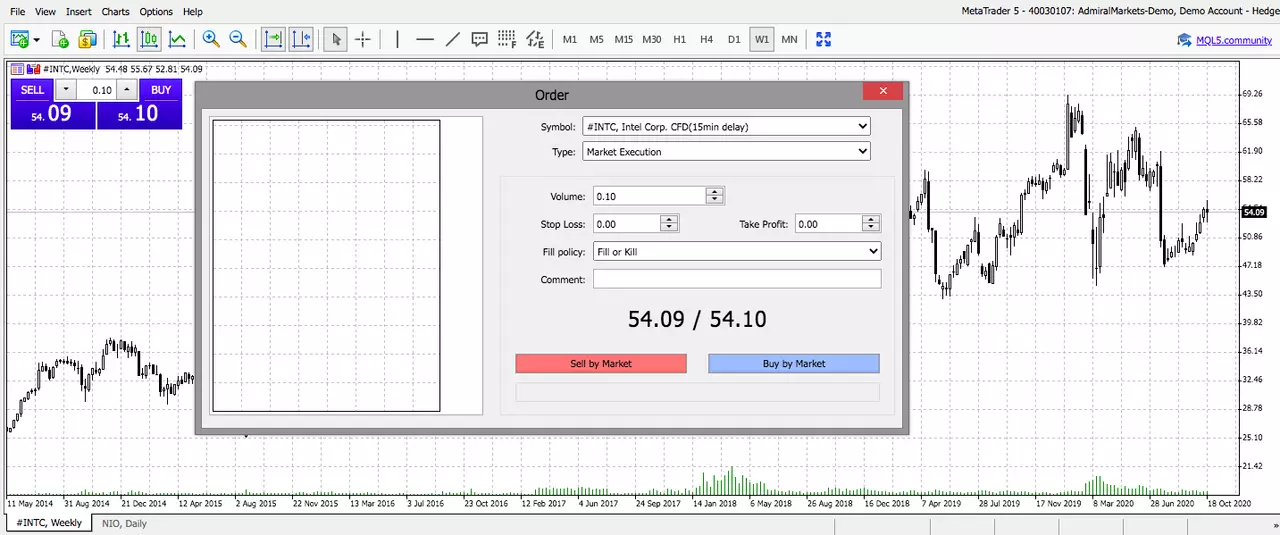Decrease one-click trading volume

[67, 90]
